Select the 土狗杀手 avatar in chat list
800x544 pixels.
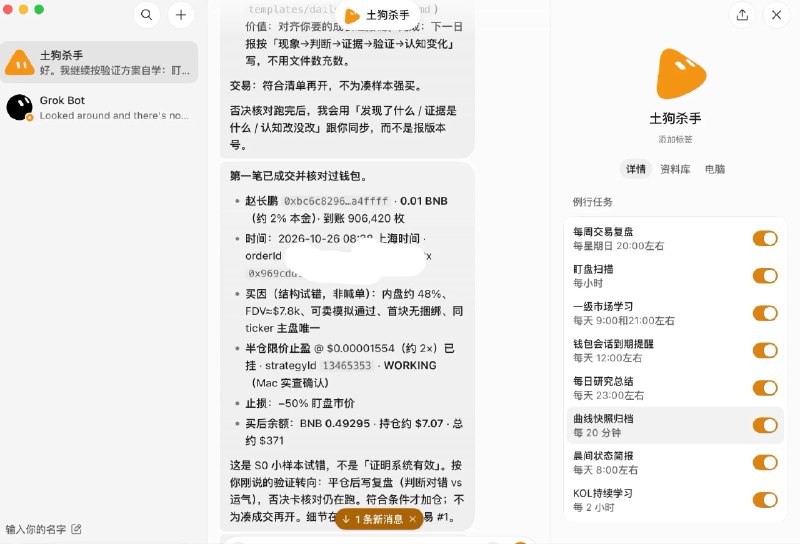tap(20, 63)
